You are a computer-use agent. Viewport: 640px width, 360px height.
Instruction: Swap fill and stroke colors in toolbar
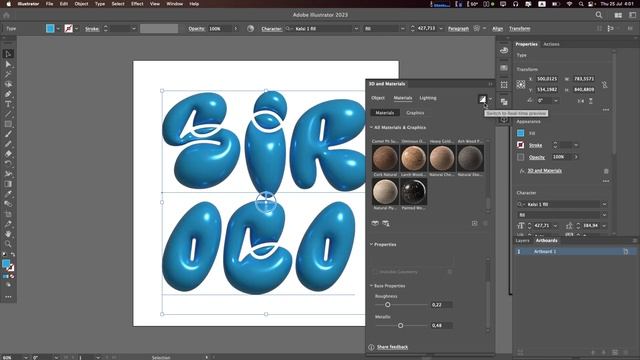13,254
